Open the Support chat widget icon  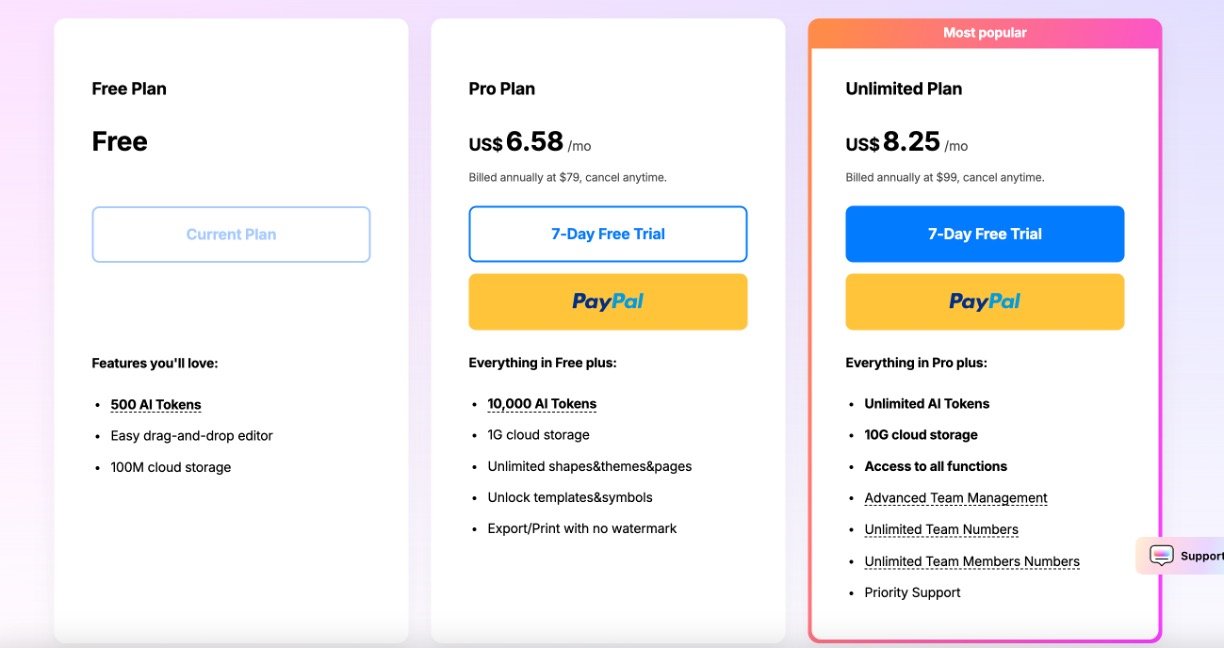[1161, 556]
